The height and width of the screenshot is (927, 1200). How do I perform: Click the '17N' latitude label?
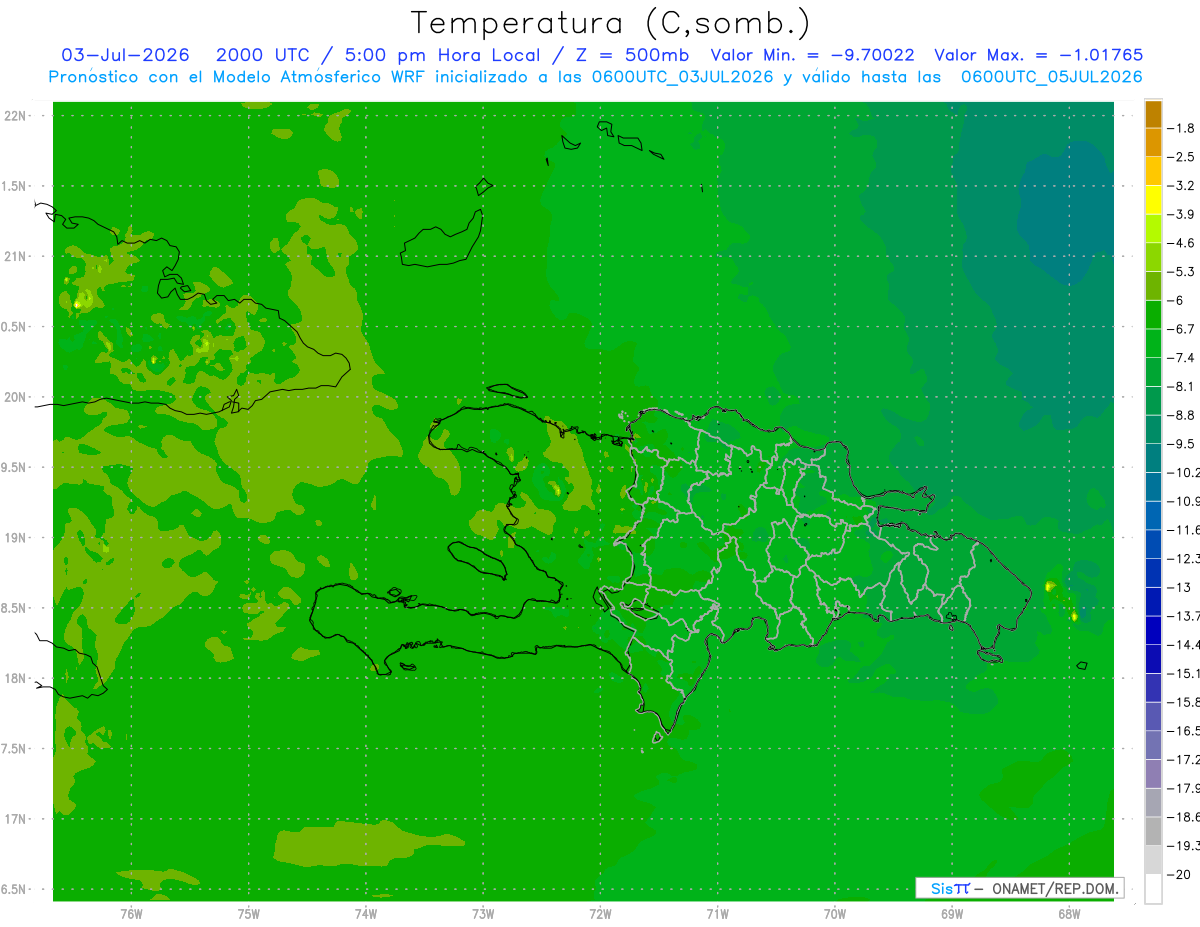14,819
